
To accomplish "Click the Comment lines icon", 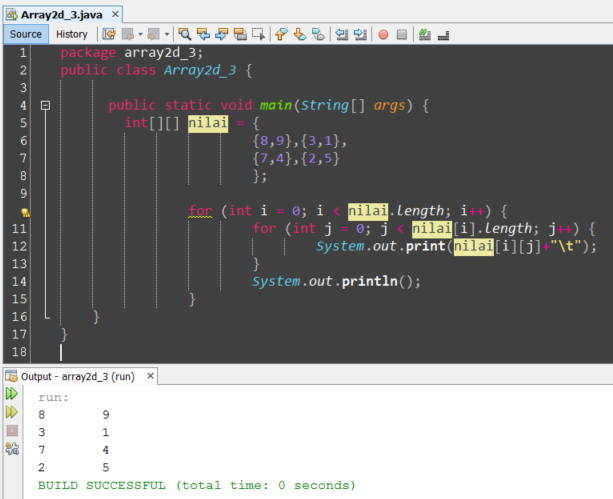I will (425, 34).
